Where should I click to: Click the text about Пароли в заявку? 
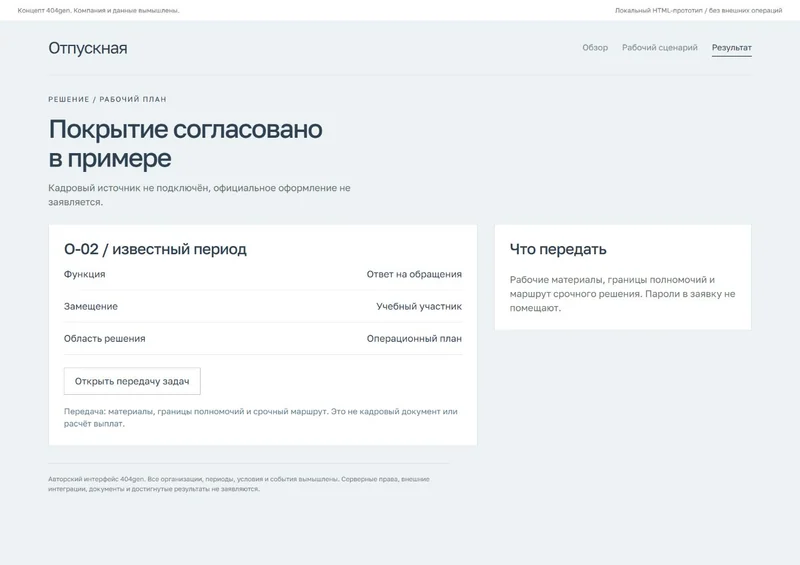[622, 294]
